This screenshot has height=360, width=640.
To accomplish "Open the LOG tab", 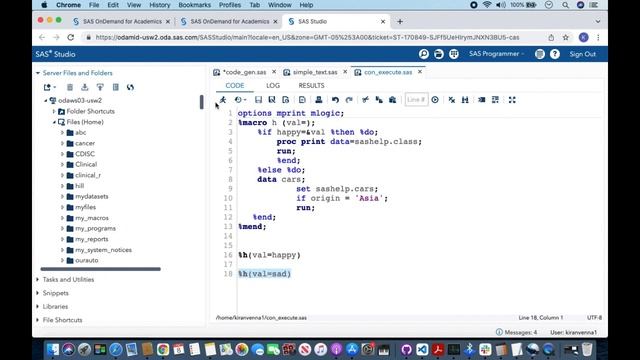I will tap(273, 85).
